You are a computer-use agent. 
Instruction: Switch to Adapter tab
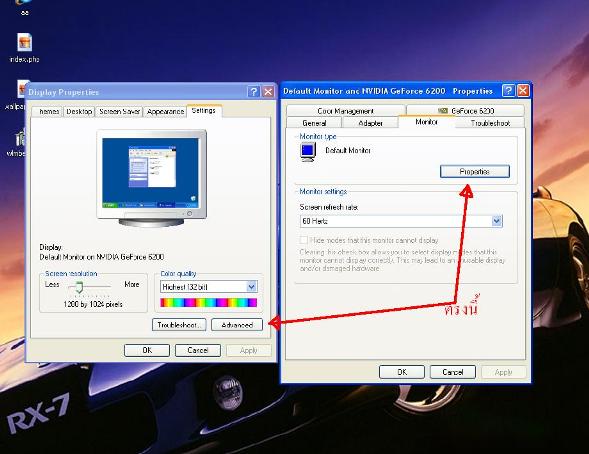370,123
